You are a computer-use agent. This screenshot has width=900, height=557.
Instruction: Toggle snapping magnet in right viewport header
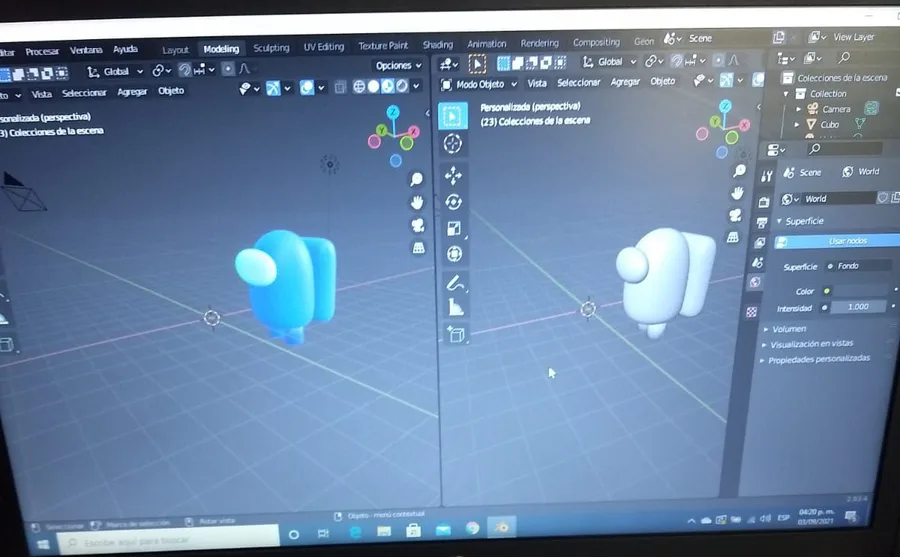tap(677, 60)
